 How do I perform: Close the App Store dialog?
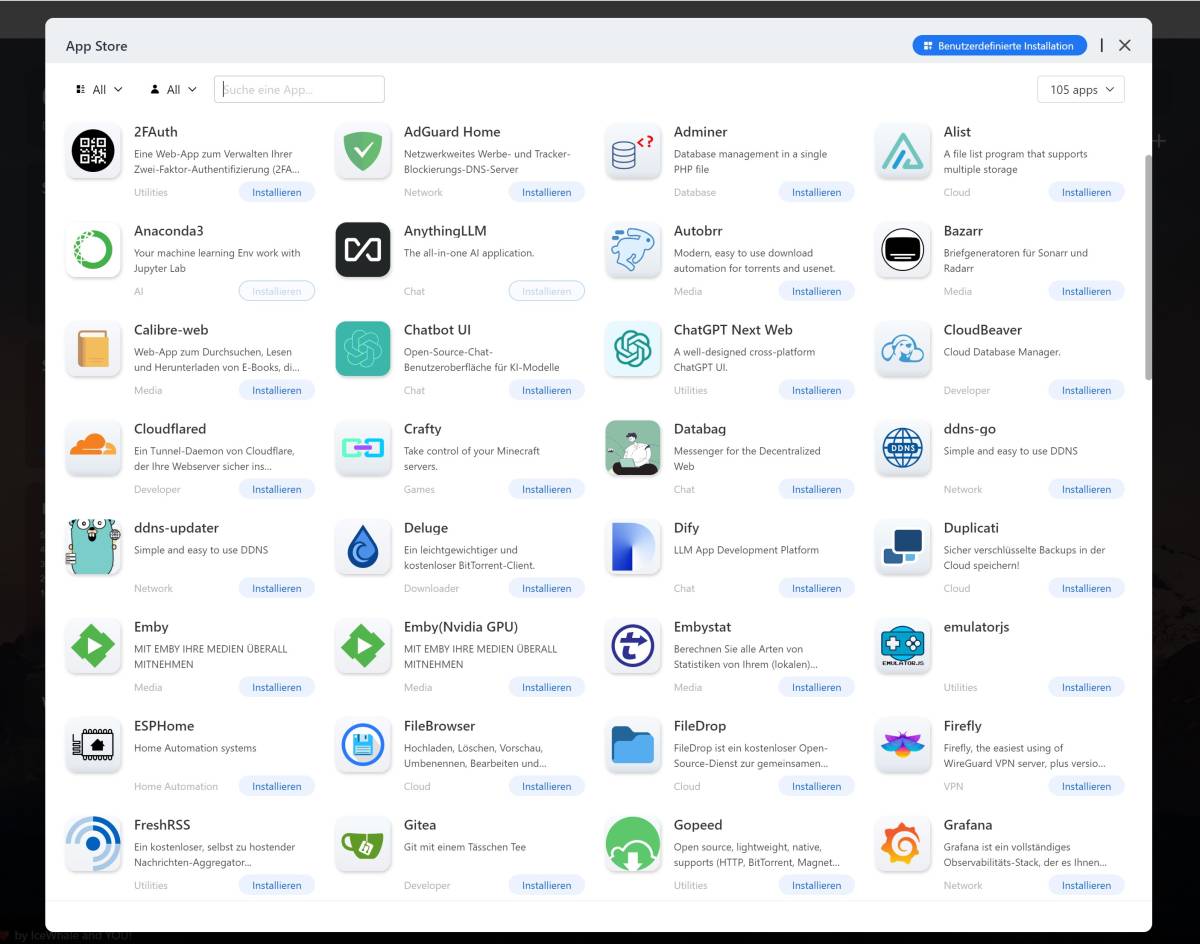click(1125, 46)
